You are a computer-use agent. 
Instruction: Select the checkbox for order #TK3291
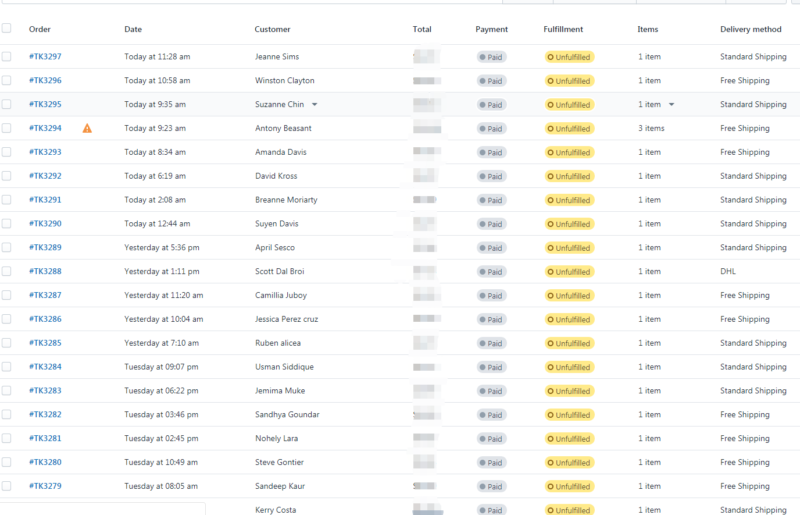tap(7, 200)
